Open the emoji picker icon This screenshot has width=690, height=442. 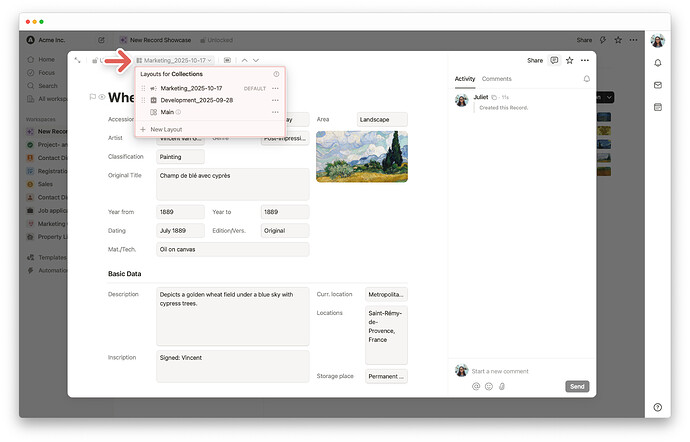point(488,387)
